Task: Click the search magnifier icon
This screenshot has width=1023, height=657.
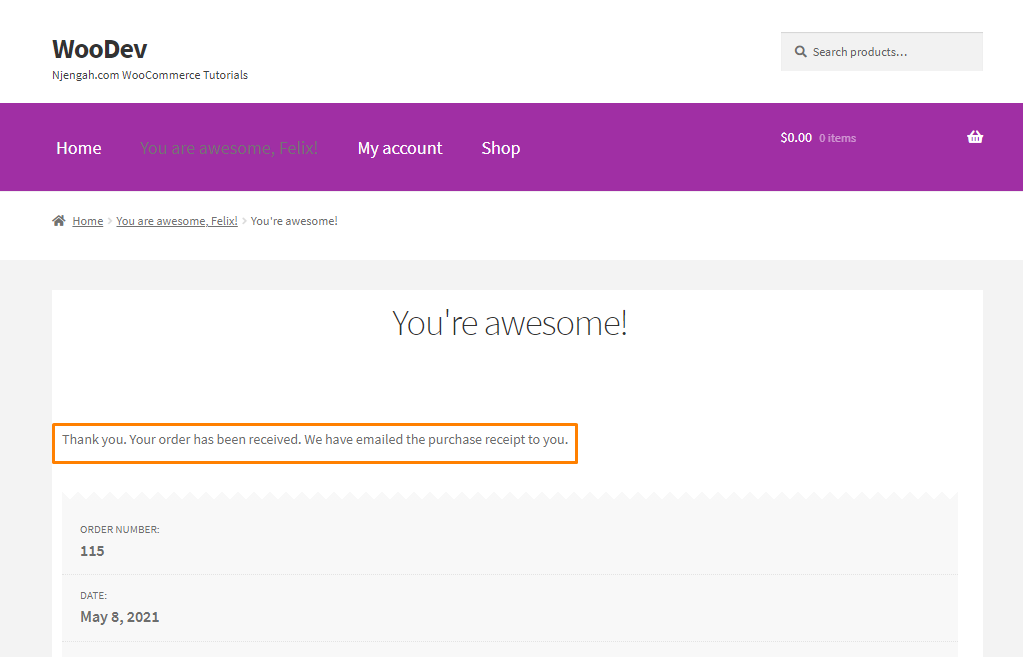Action: pos(801,52)
